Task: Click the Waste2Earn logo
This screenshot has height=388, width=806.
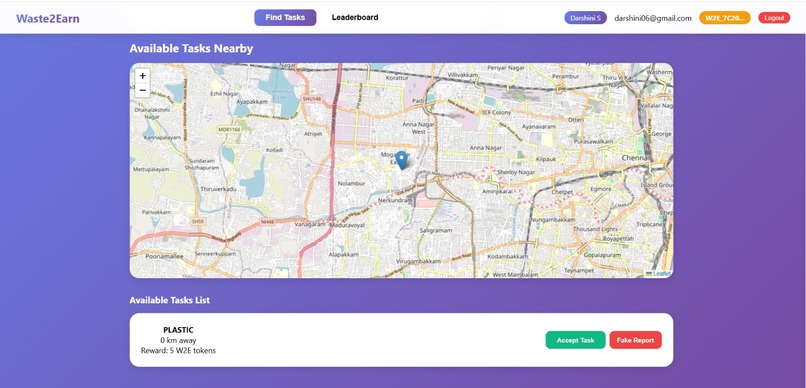Action: (x=48, y=19)
